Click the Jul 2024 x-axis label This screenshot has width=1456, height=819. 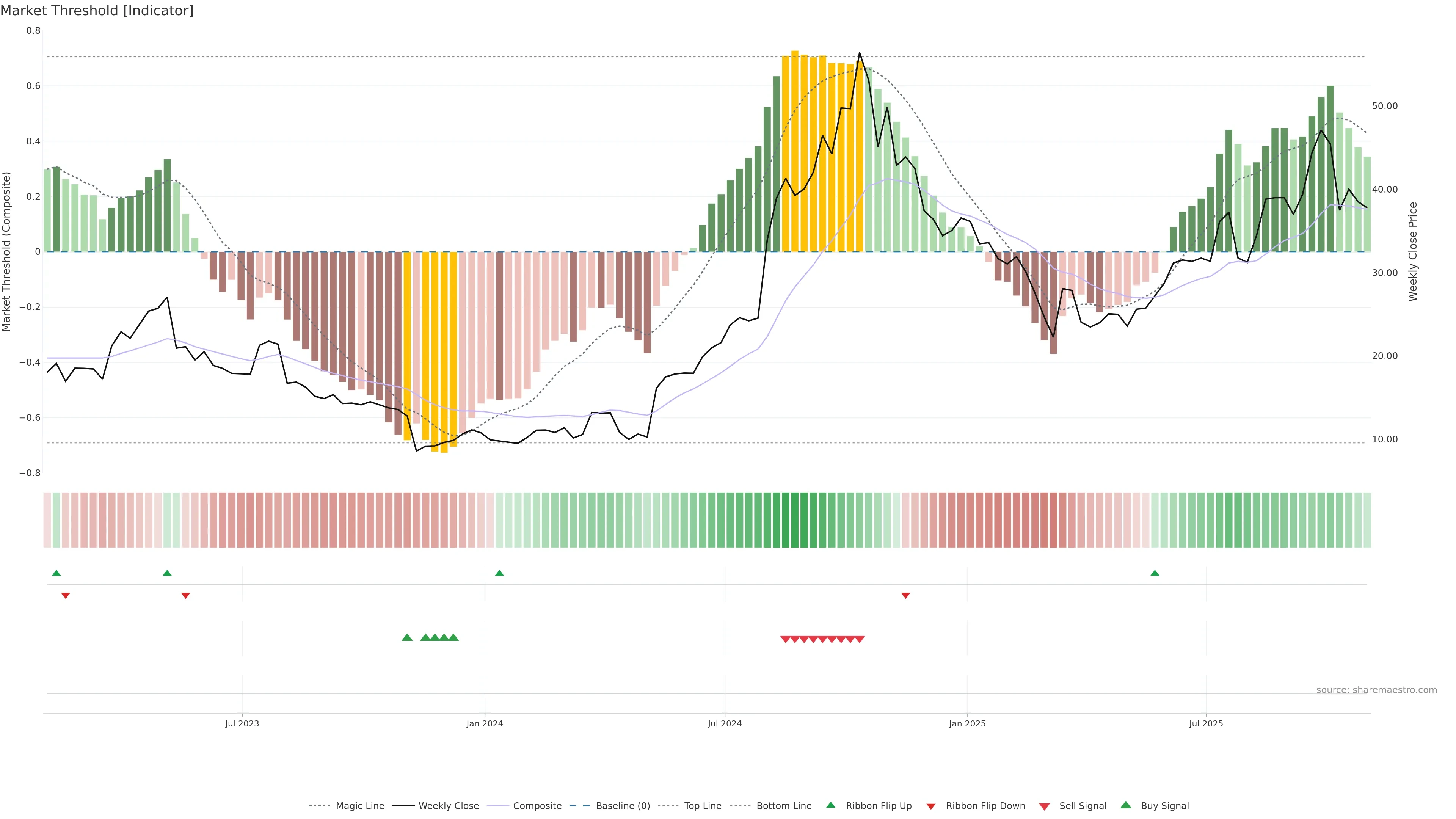[x=725, y=723]
